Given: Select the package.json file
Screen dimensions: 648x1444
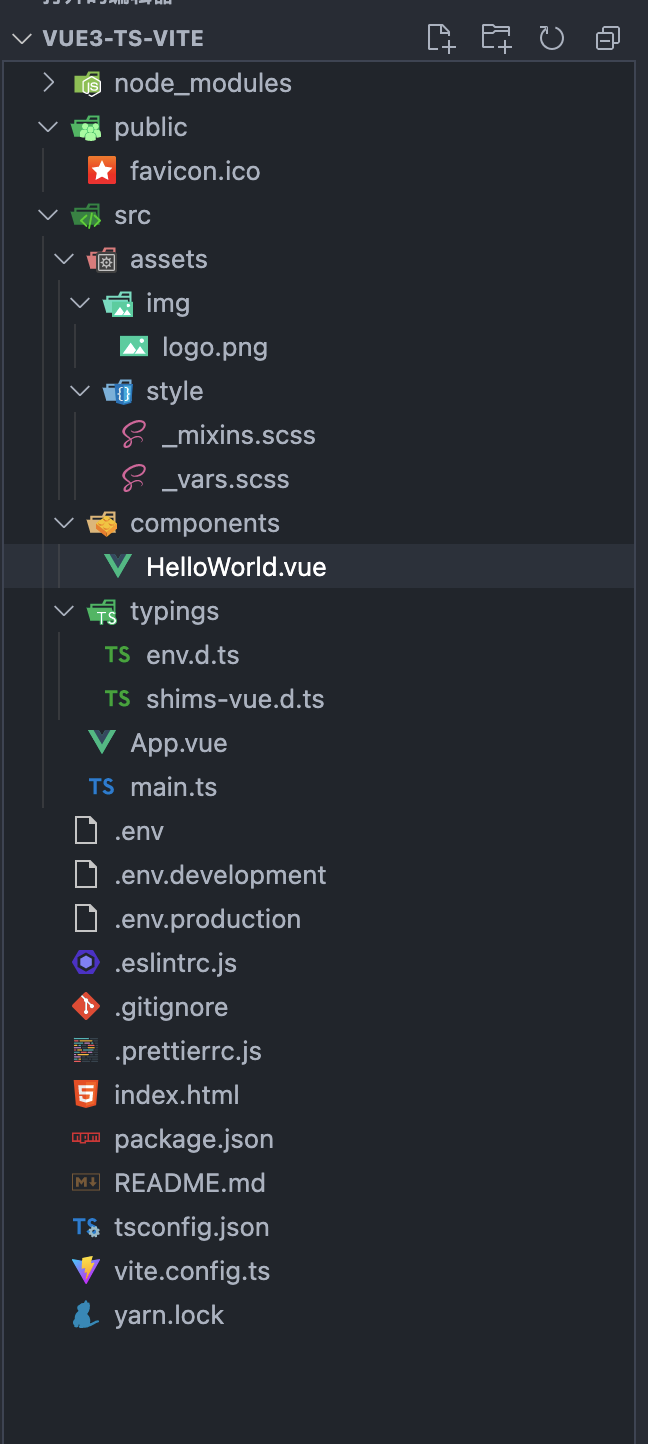Looking at the screenshot, I should click(x=193, y=1139).
